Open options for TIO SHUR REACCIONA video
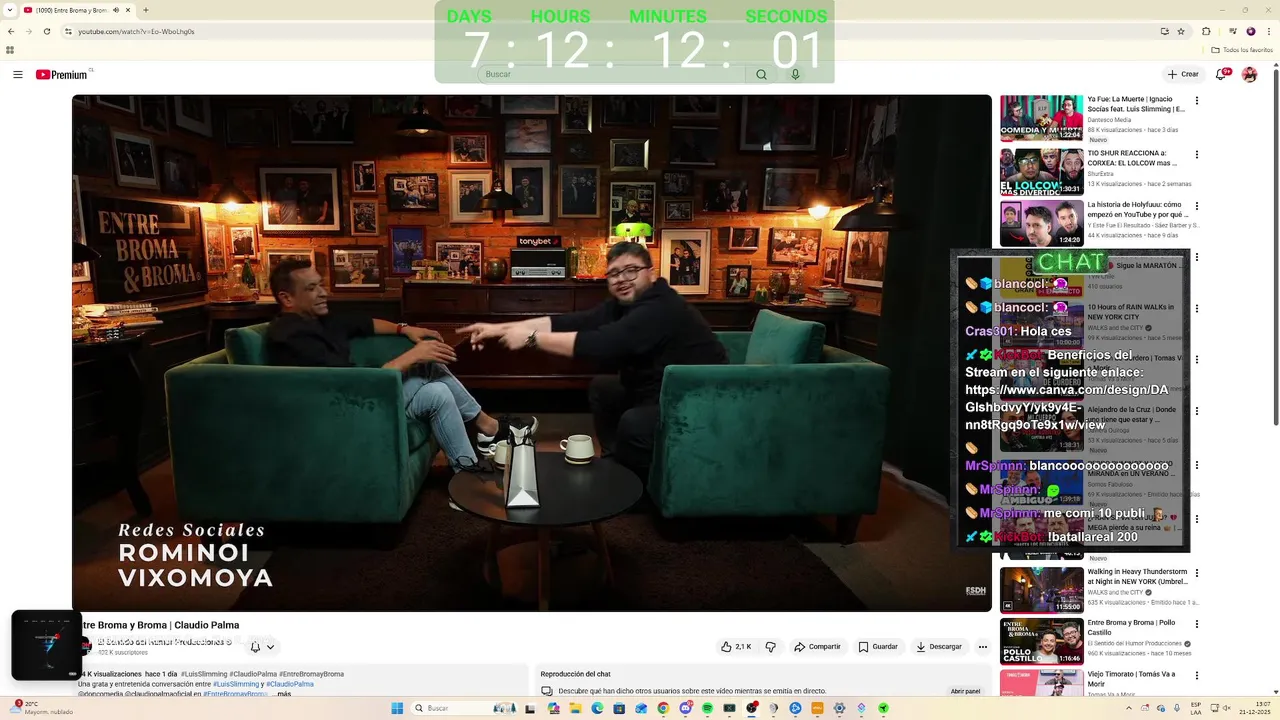 pos(1196,154)
